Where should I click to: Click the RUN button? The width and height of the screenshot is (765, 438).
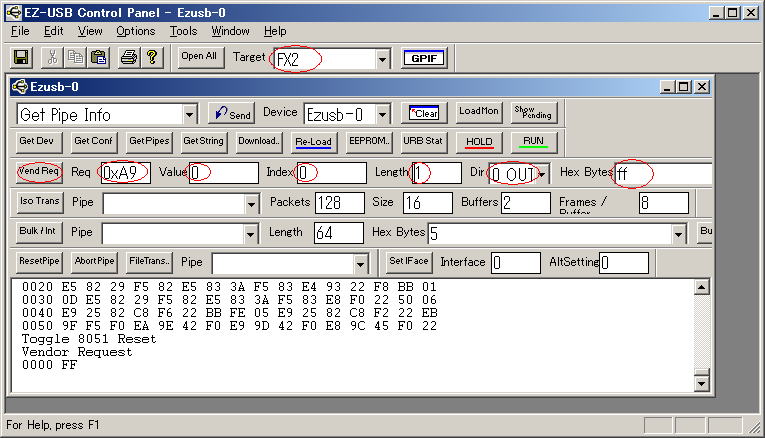coord(533,142)
